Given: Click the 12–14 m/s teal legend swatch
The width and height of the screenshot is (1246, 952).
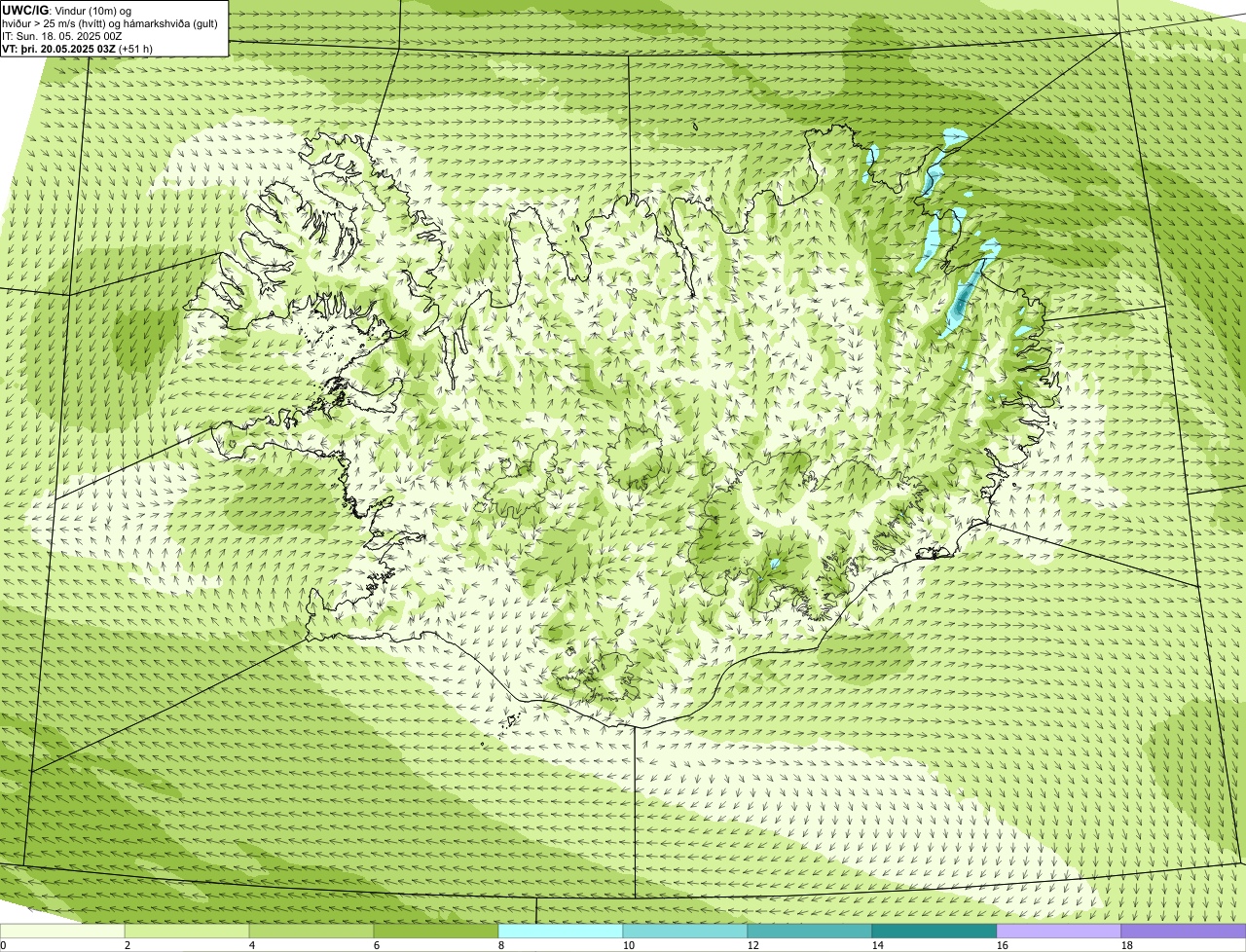Looking at the screenshot, I should point(810,932).
